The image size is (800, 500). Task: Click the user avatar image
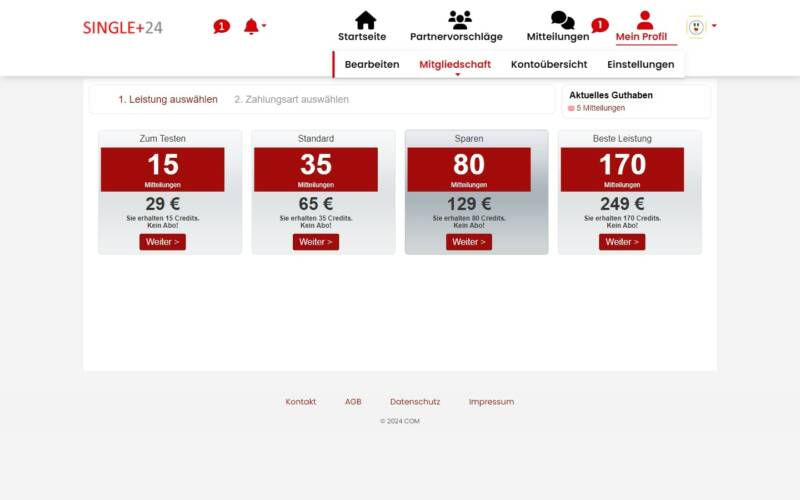pyautogui.click(x=696, y=27)
